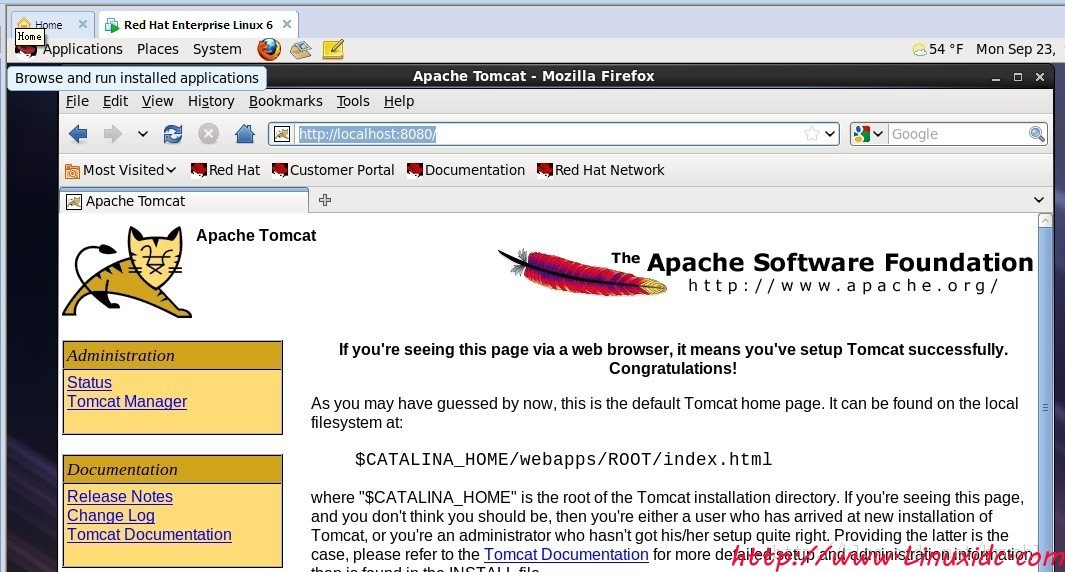Click the Tomcat cat logo image
This screenshot has width=1065, height=572.
(x=127, y=272)
